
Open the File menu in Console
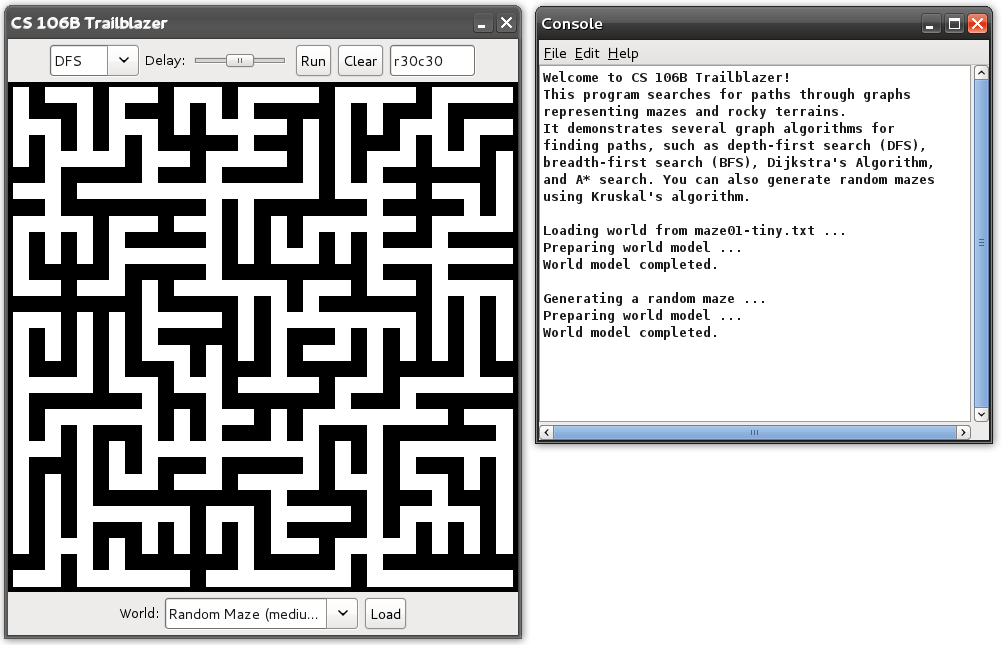pos(554,53)
